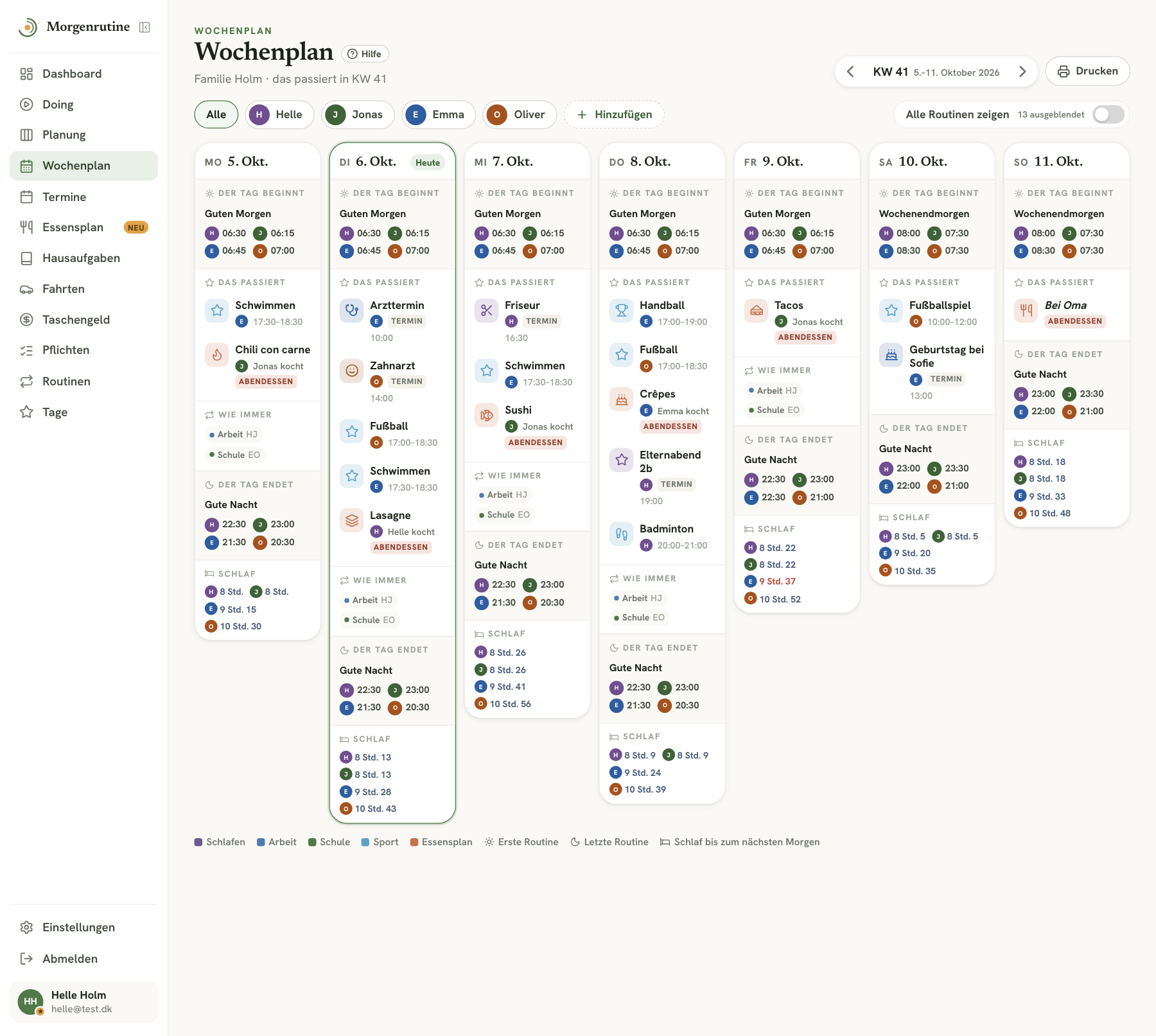Open the Geburtstag bei Sofie cake icon
The height and width of the screenshot is (1036, 1156).
click(x=891, y=355)
